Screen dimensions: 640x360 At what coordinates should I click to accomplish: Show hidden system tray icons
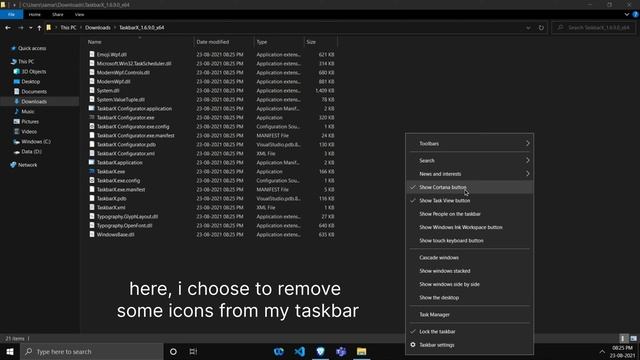click(602, 351)
